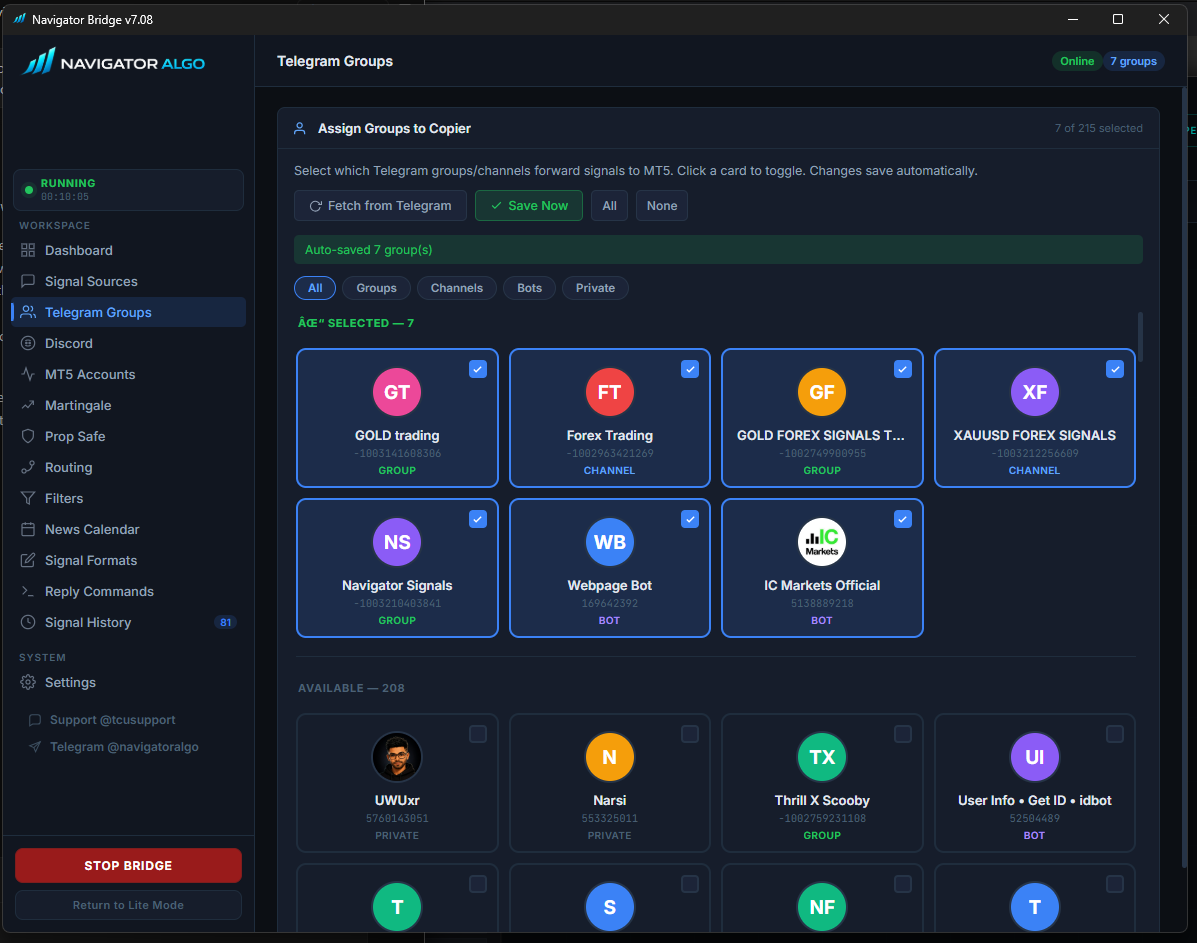Click the Telegram Groups people icon
This screenshot has height=943, width=1197.
pyautogui.click(x=28, y=312)
